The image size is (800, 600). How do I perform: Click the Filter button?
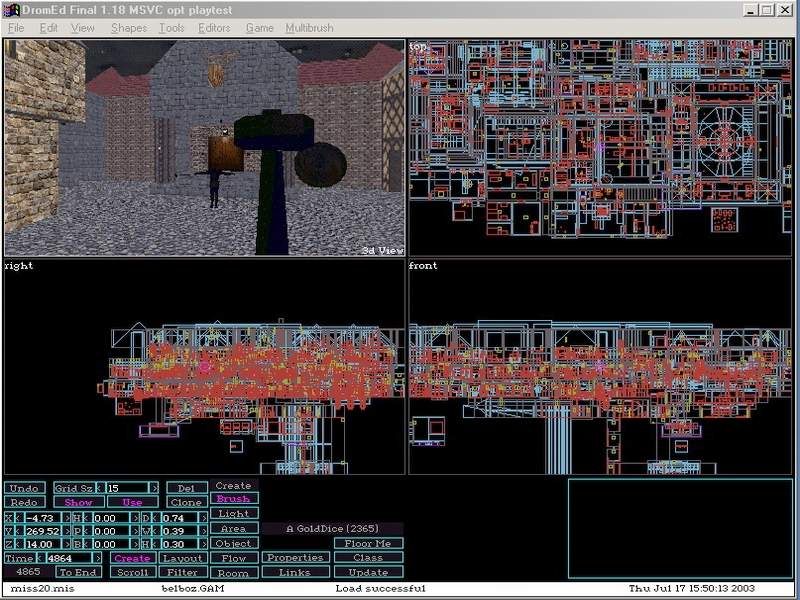[x=183, y=572]
